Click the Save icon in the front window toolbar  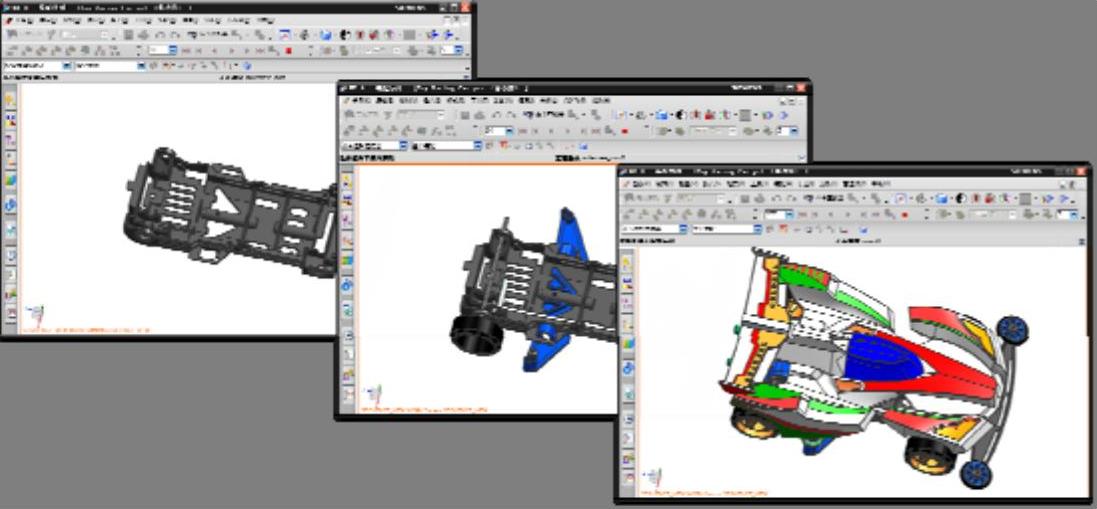coord(744,199)
